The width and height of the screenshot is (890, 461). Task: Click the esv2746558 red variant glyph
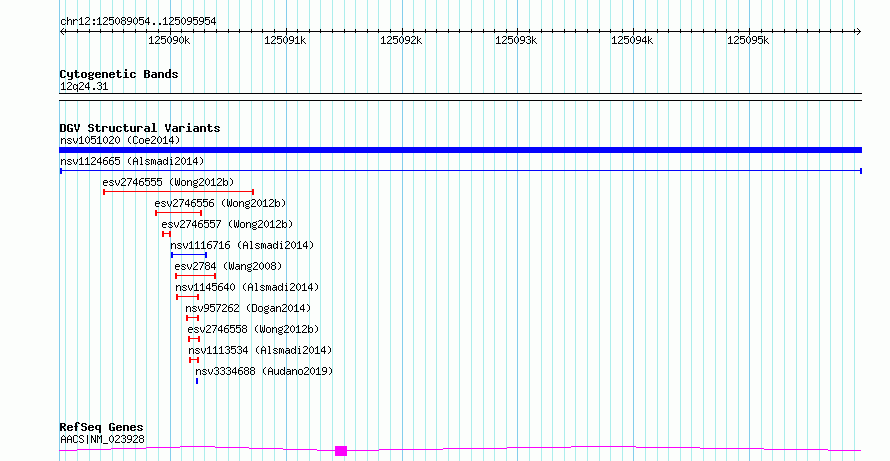coord(194,339)
